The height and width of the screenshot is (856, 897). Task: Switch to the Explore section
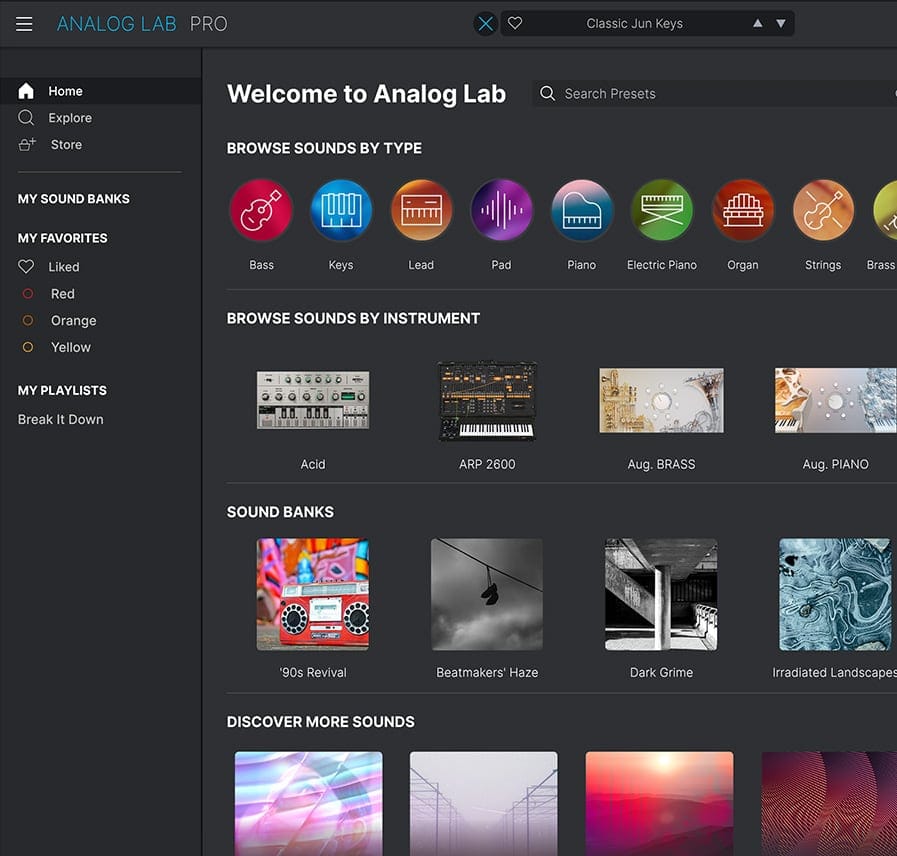(70, 118)
